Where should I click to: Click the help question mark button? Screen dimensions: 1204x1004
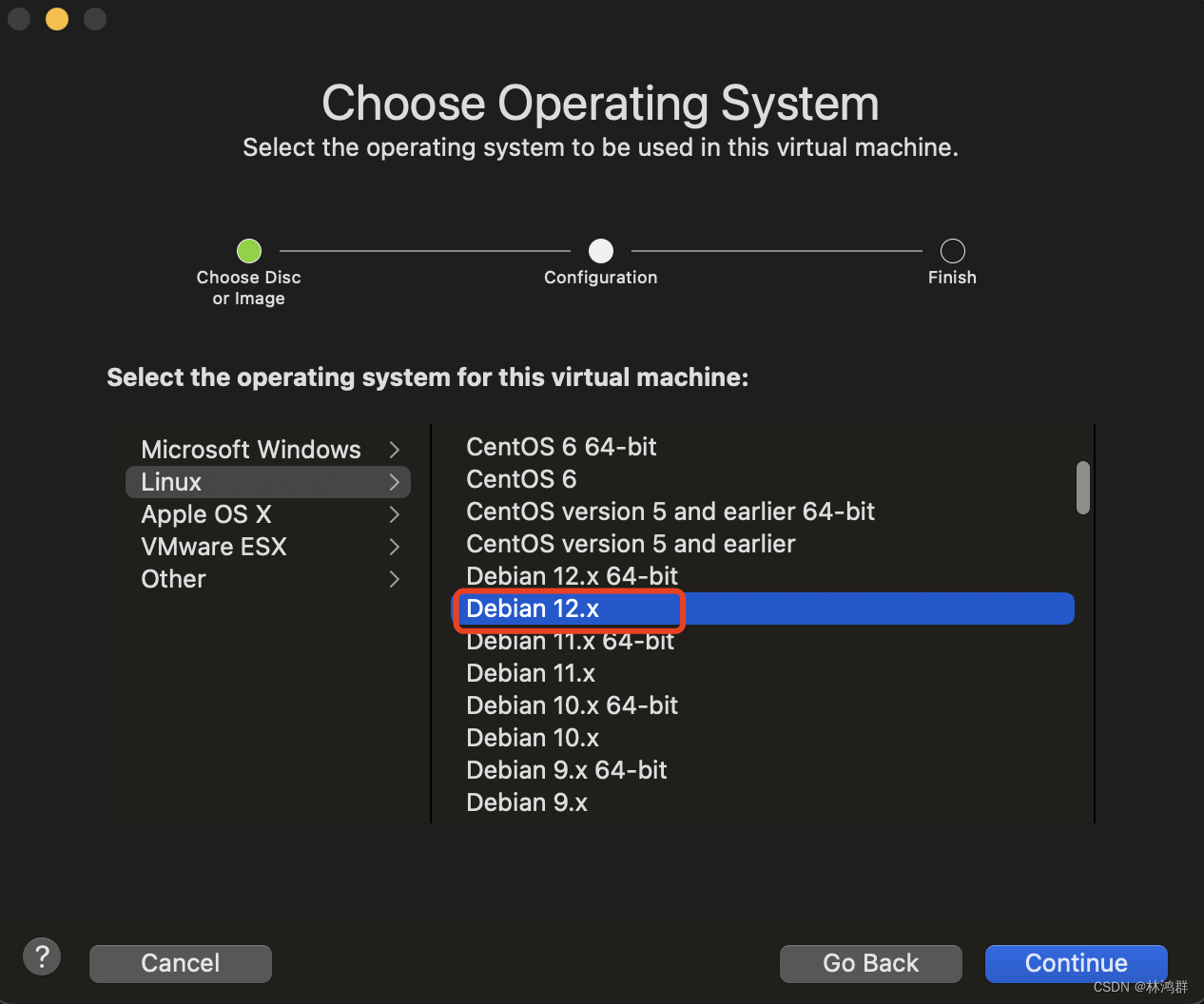[42, 956]
